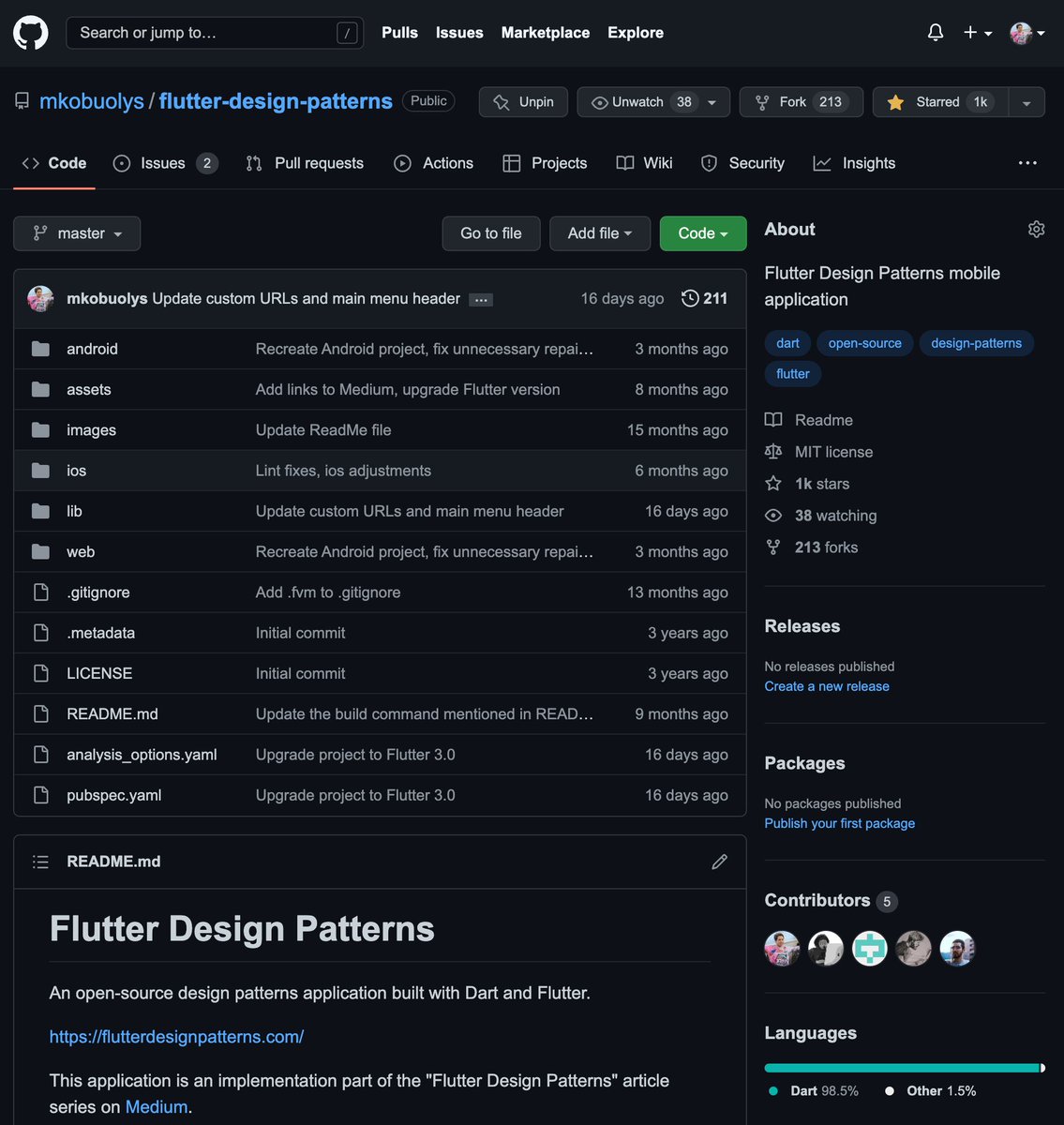Open Pulls in top navigation
Image resolution: width=1064 pixels, height=1125 pixels.
coord(399,33)
